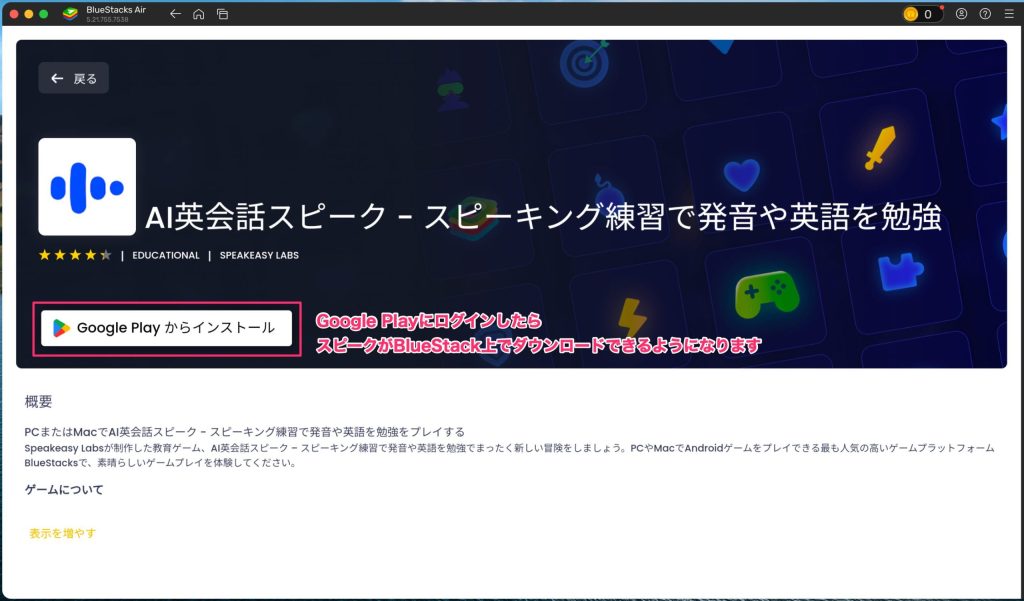Open the gold coin points counter
This screenshot has height=601, width=1024.
(x=921, y=14)
